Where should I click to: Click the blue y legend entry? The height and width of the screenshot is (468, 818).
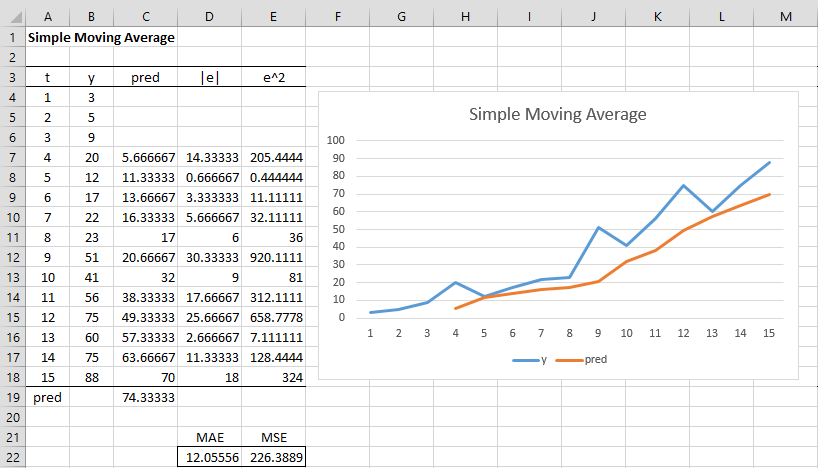[x=530, y=360]
